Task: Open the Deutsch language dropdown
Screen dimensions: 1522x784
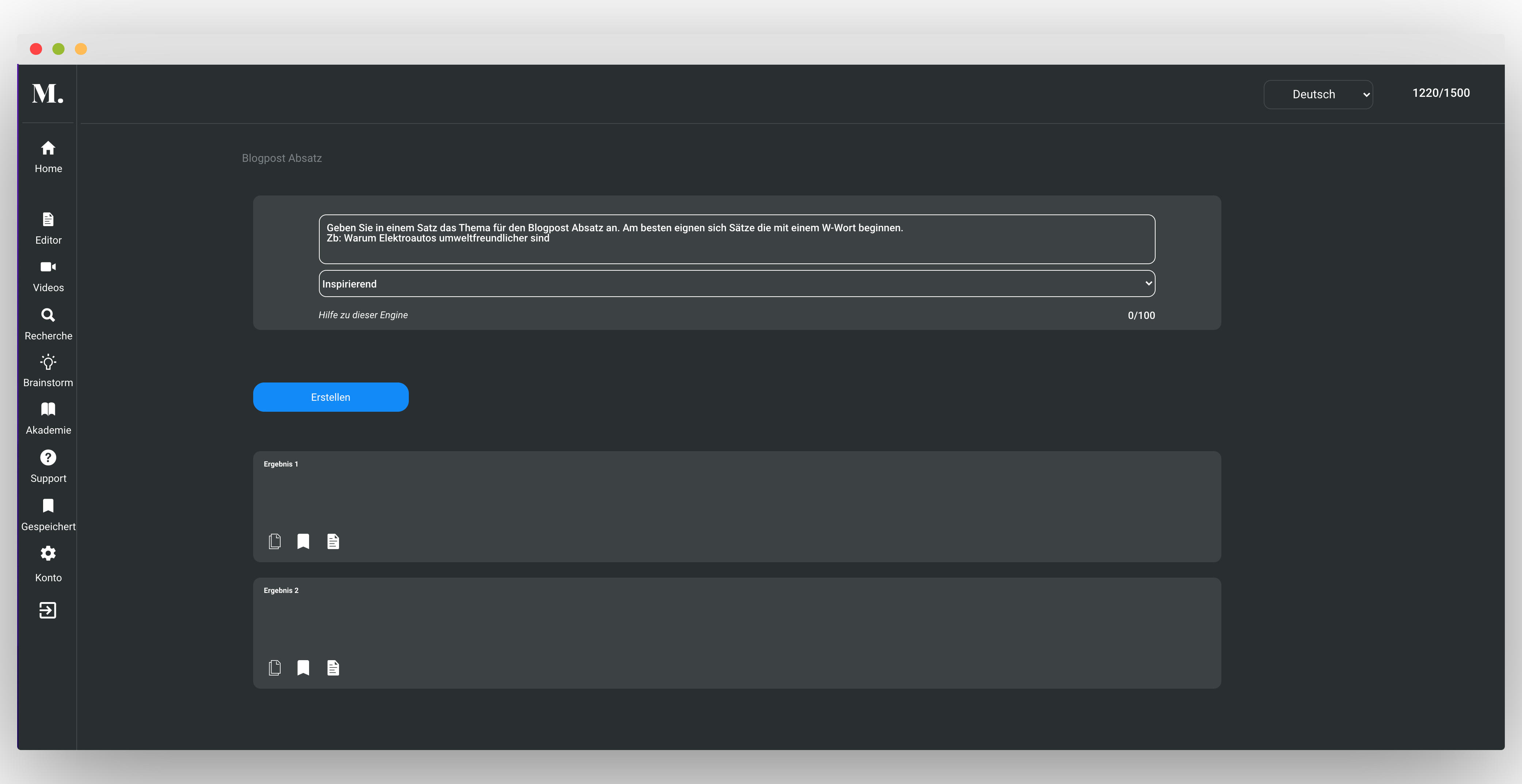Action: click(x=1317, y=95)
